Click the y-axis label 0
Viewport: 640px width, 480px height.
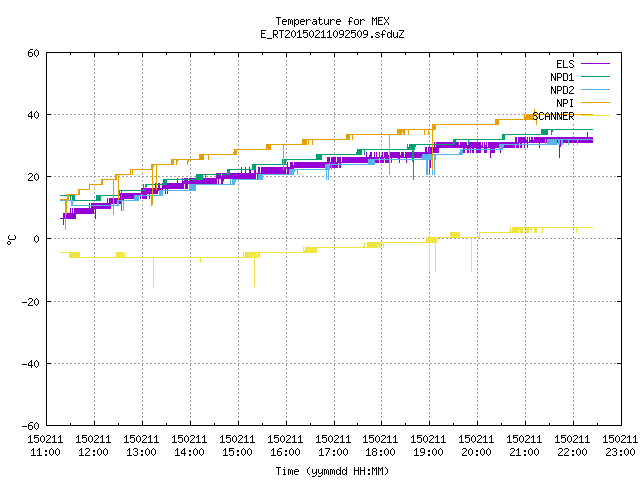(37, 239)
